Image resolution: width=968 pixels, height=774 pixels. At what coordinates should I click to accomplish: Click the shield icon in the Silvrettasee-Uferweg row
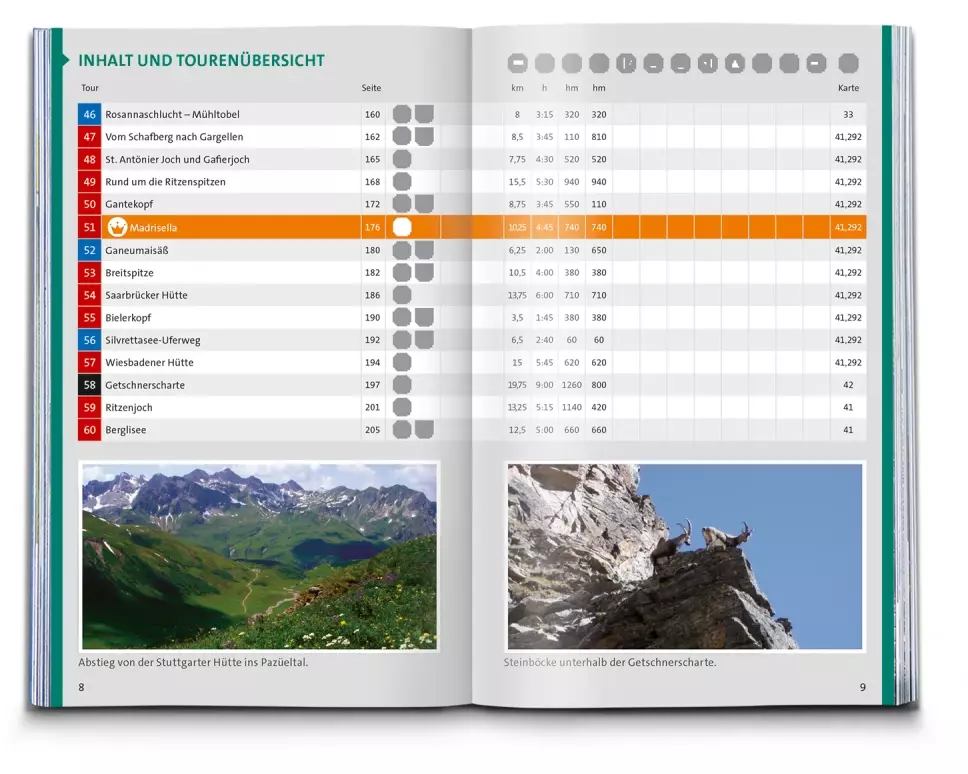424,340
